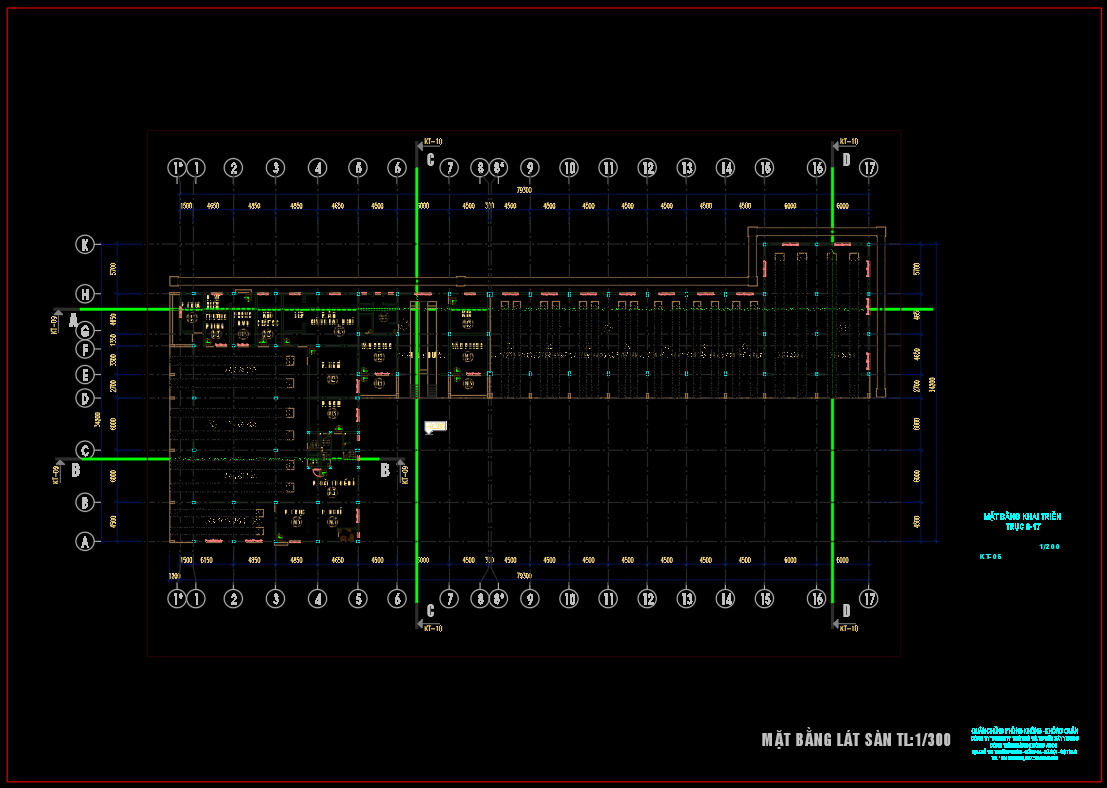Click the title MẶT BẰNG LÁT SÀN TL:1/300

[x=856, y=740]
